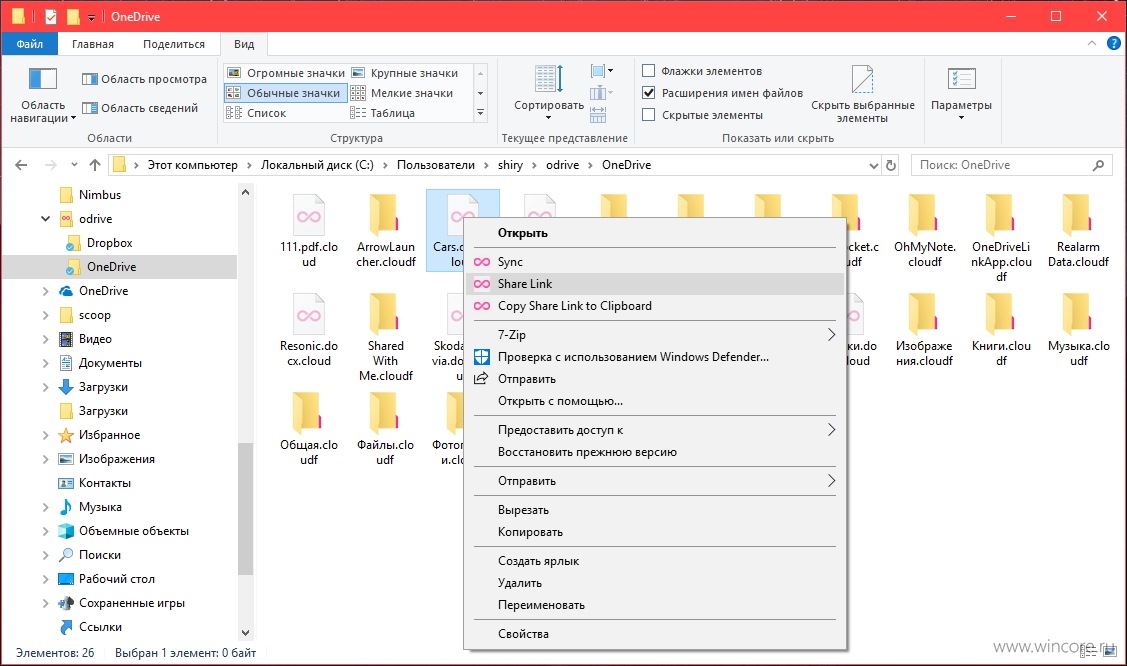Choose Share Link from context menu
The height and width of the screenshot is (666, 1127).
click(x=655, y=284)
